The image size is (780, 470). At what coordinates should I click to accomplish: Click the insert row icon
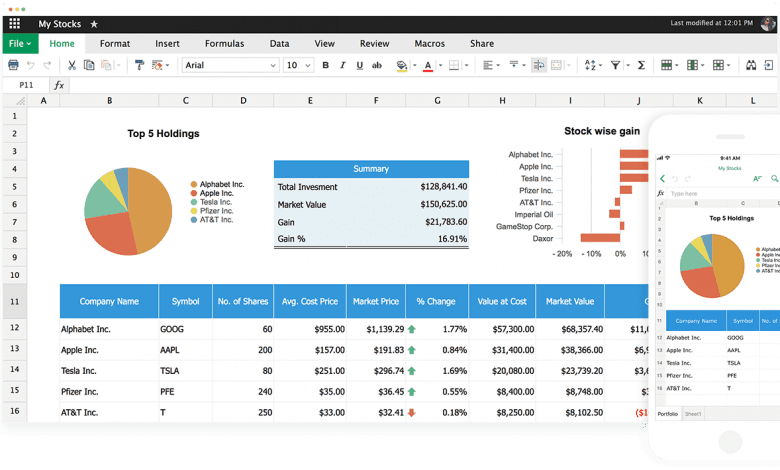point(666,65)
